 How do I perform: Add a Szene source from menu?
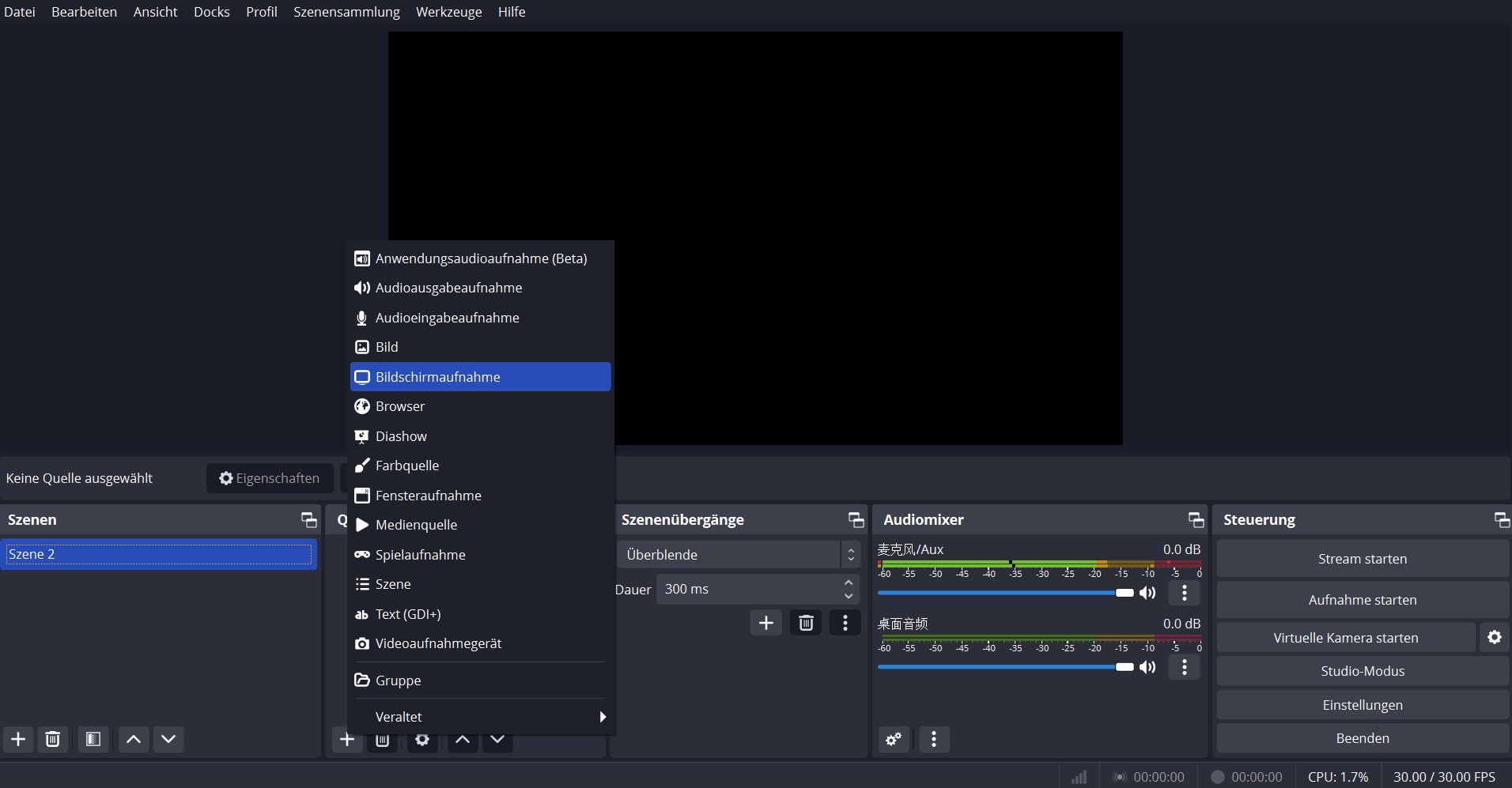point(481,584)
